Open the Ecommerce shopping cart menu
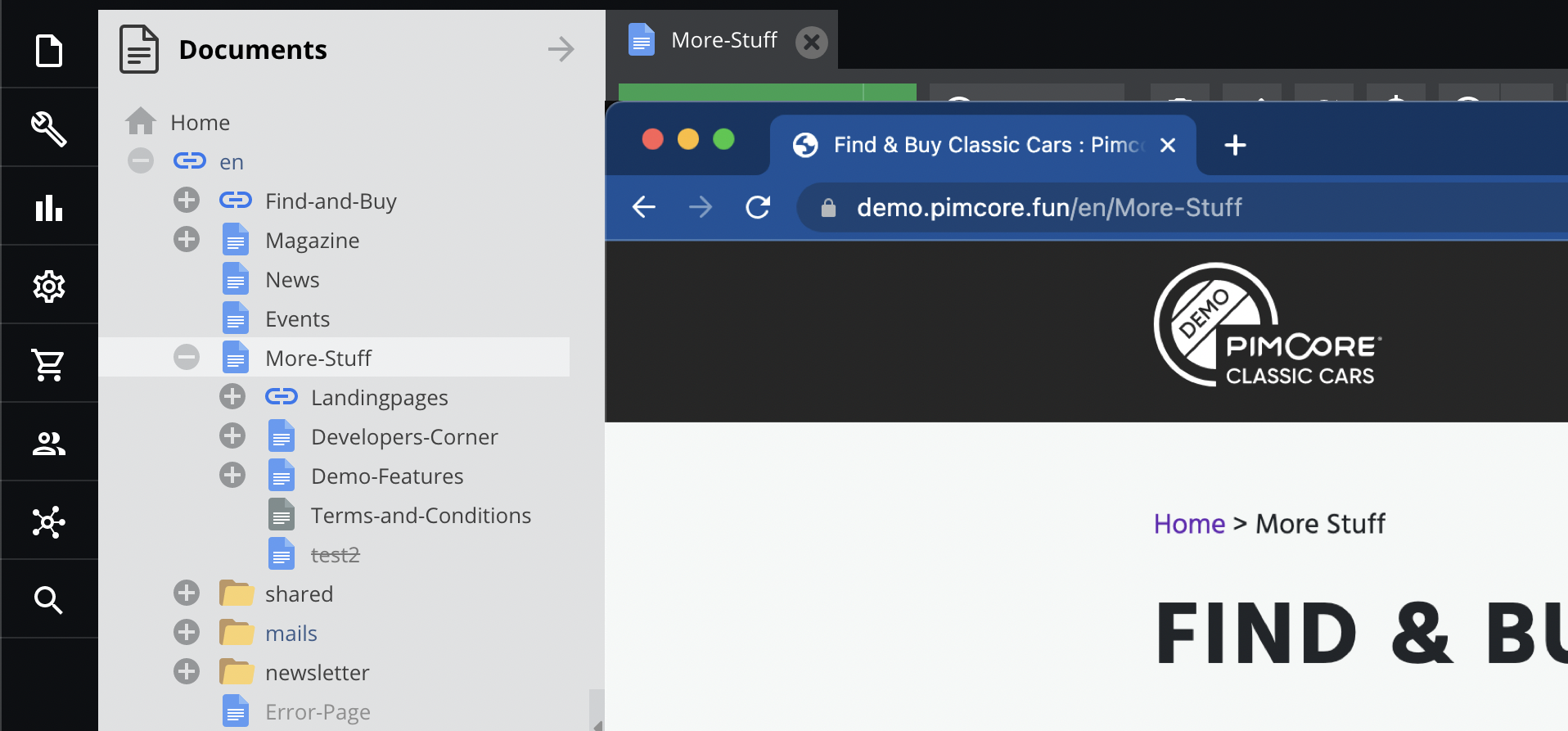The image size is (1568, 731). pyautogui.click(x=49, y=365)
